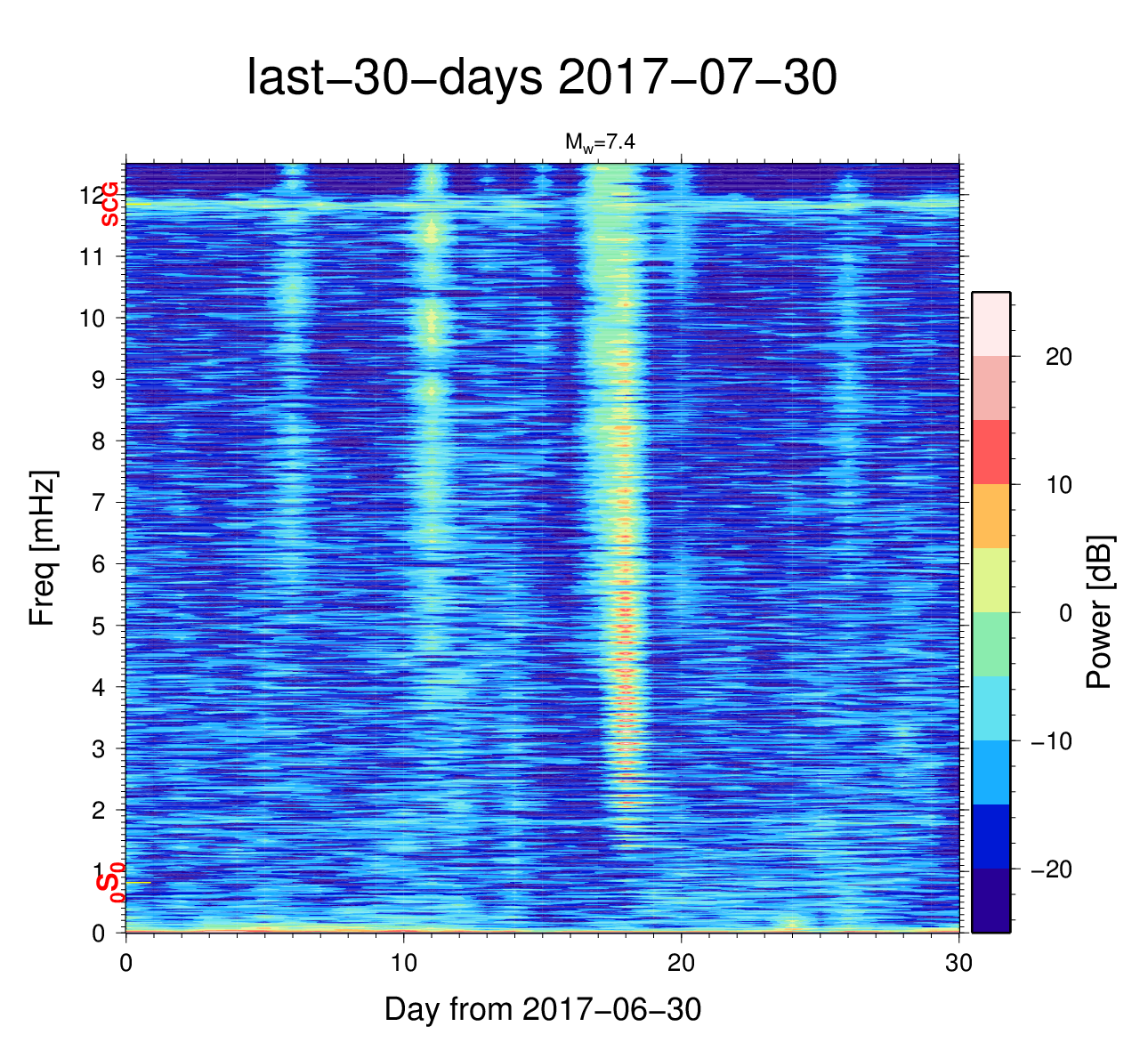Click the -20 tick label on the colorbar
Viewport: 1148px width, 1059px height.
click(x=1051, y=869)
